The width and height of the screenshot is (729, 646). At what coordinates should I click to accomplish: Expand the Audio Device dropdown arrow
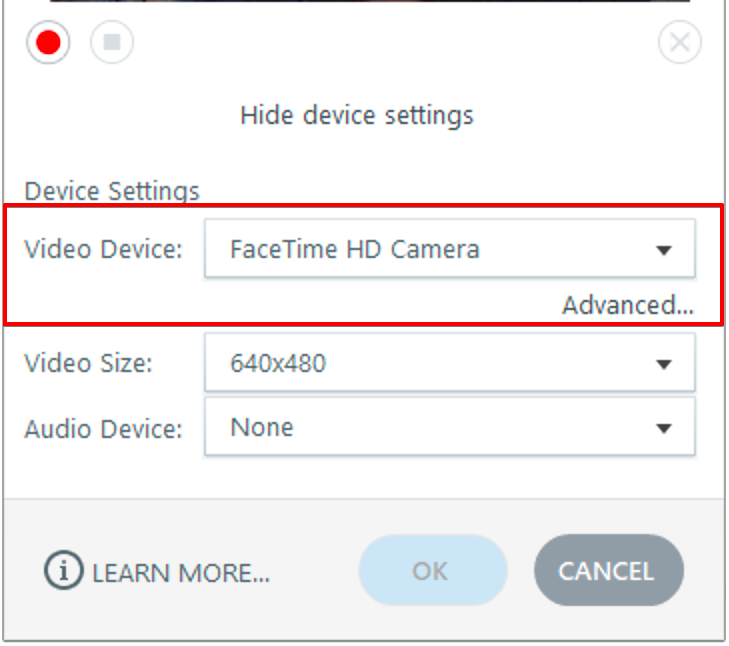(663, 428)
